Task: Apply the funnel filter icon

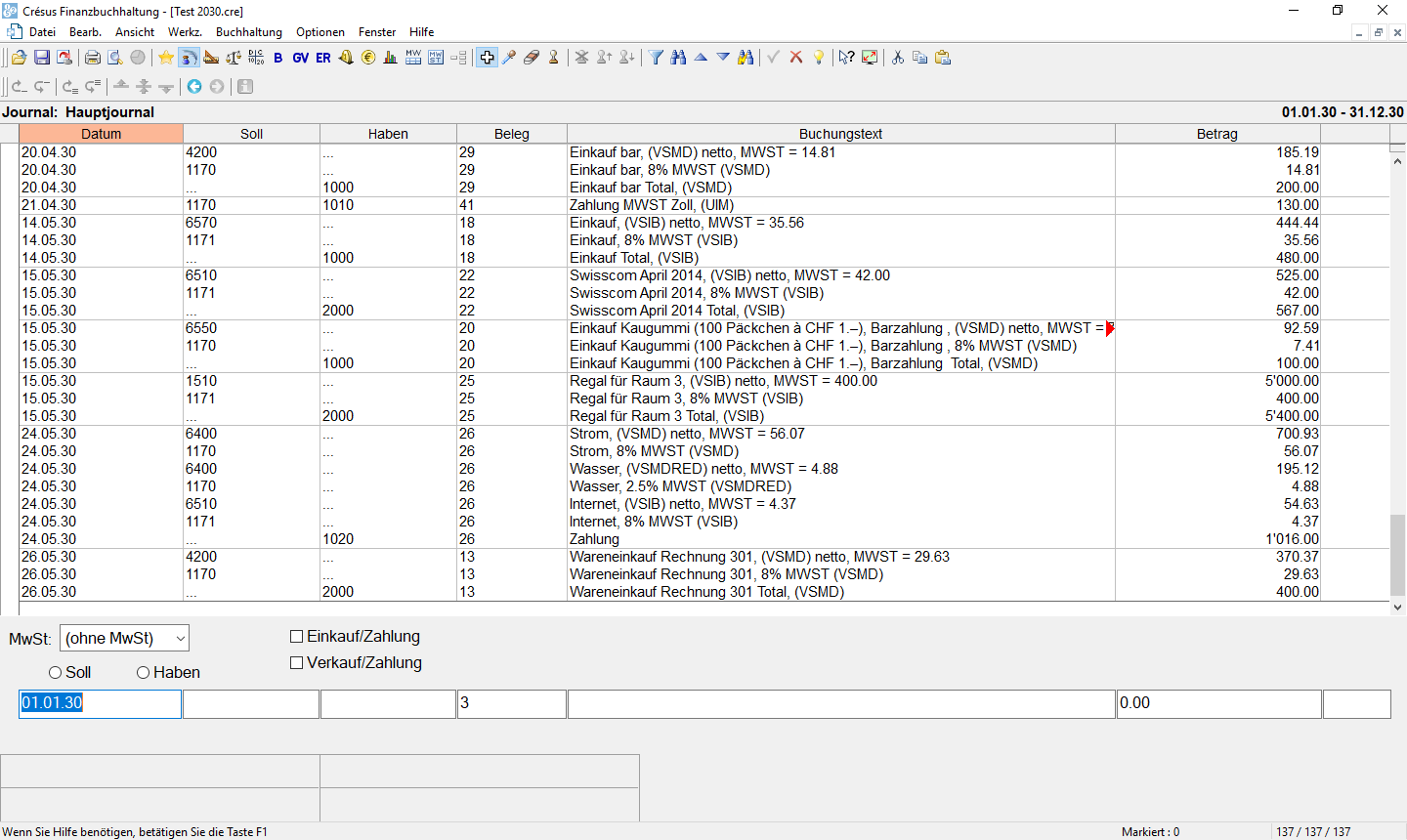Action: click(656, 58)
